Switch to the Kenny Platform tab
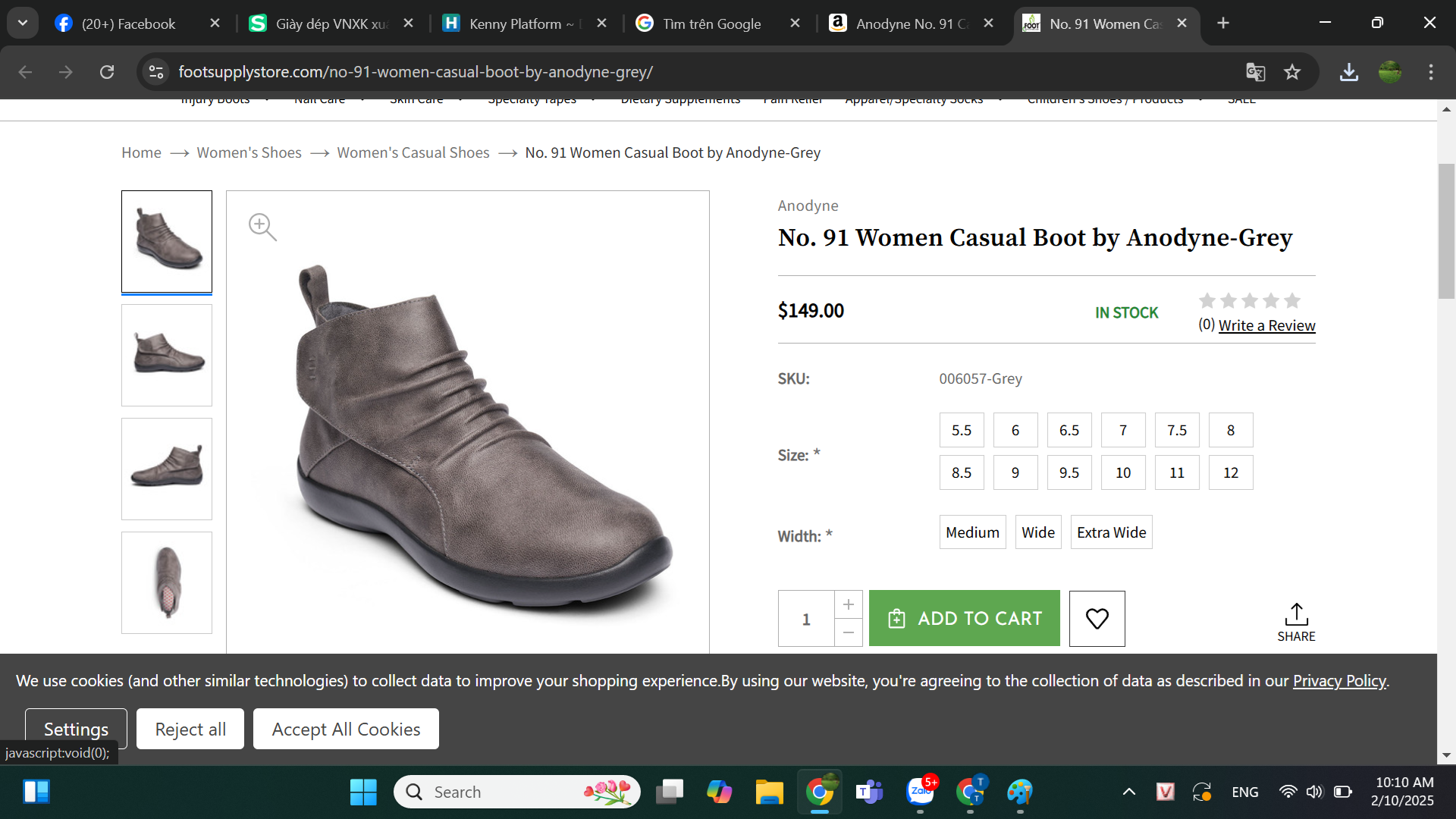 pyautogui.click(x=516, y=24)
